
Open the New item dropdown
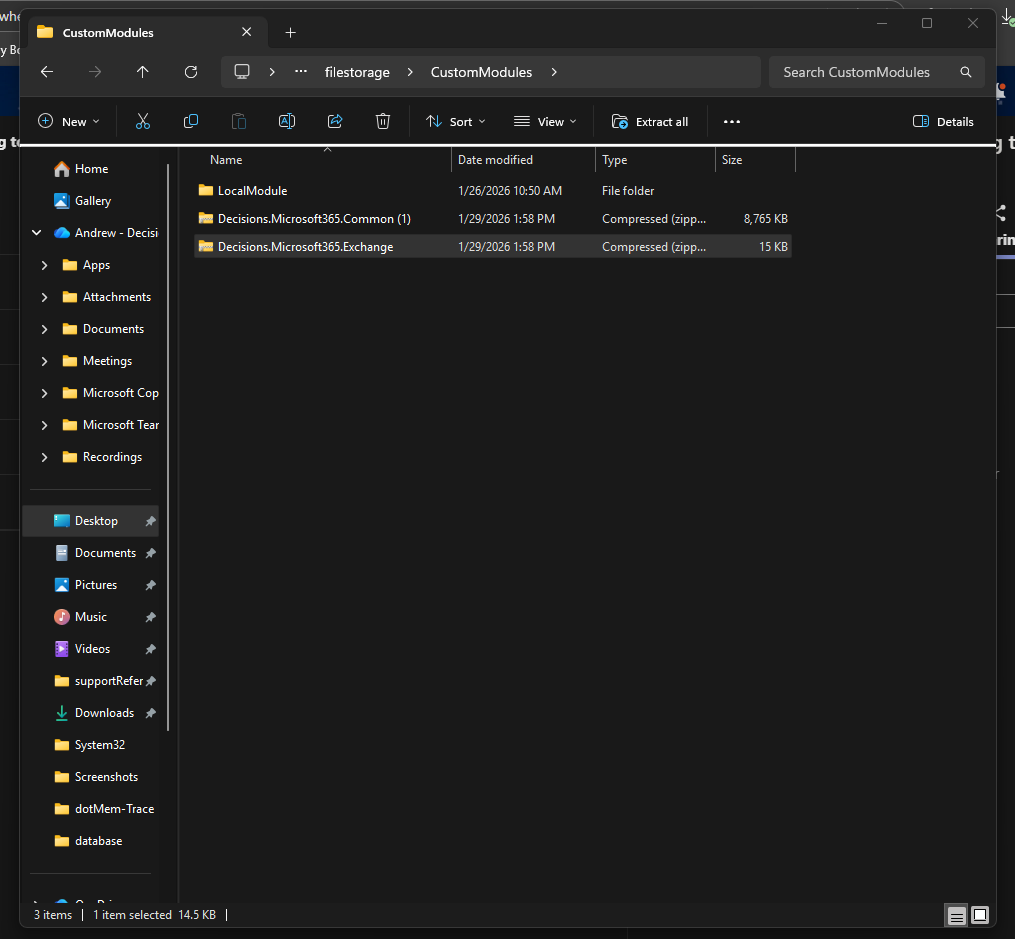point(68,121)
